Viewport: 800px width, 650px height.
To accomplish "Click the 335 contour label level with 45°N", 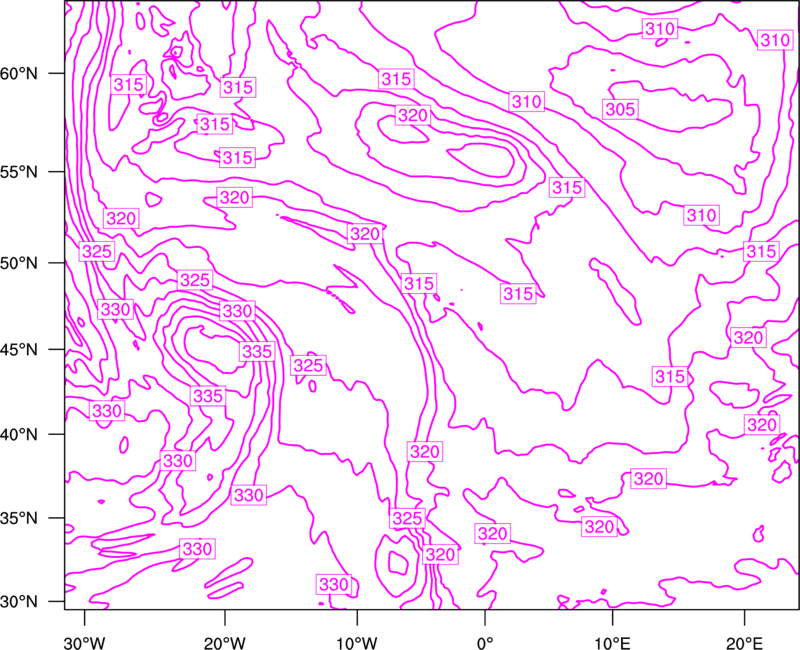I will click(x=257, y=352).
